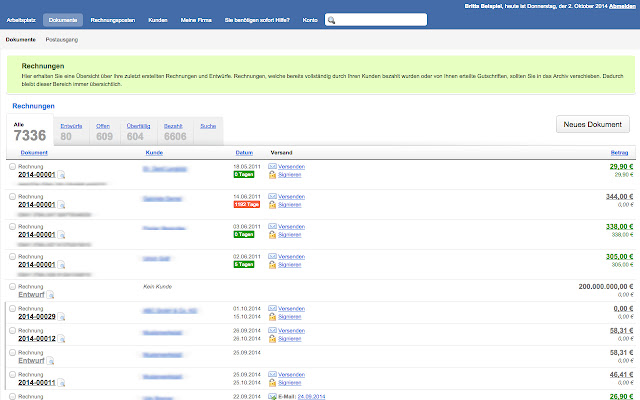Click red 1192 Tage overdue badge
This screenshot has height=400, width=640.
click(x=247, y=204)
